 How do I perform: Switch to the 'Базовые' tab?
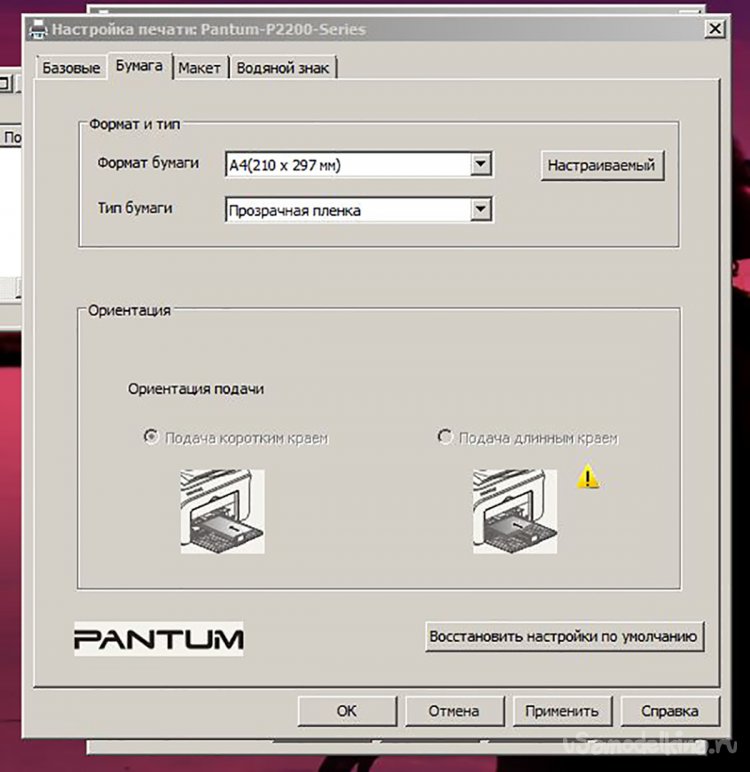[x=70, y=68]
